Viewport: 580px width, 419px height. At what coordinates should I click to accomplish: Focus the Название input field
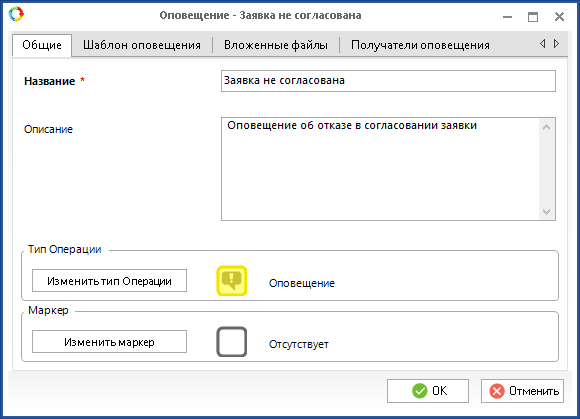click(x=388, y=81)
